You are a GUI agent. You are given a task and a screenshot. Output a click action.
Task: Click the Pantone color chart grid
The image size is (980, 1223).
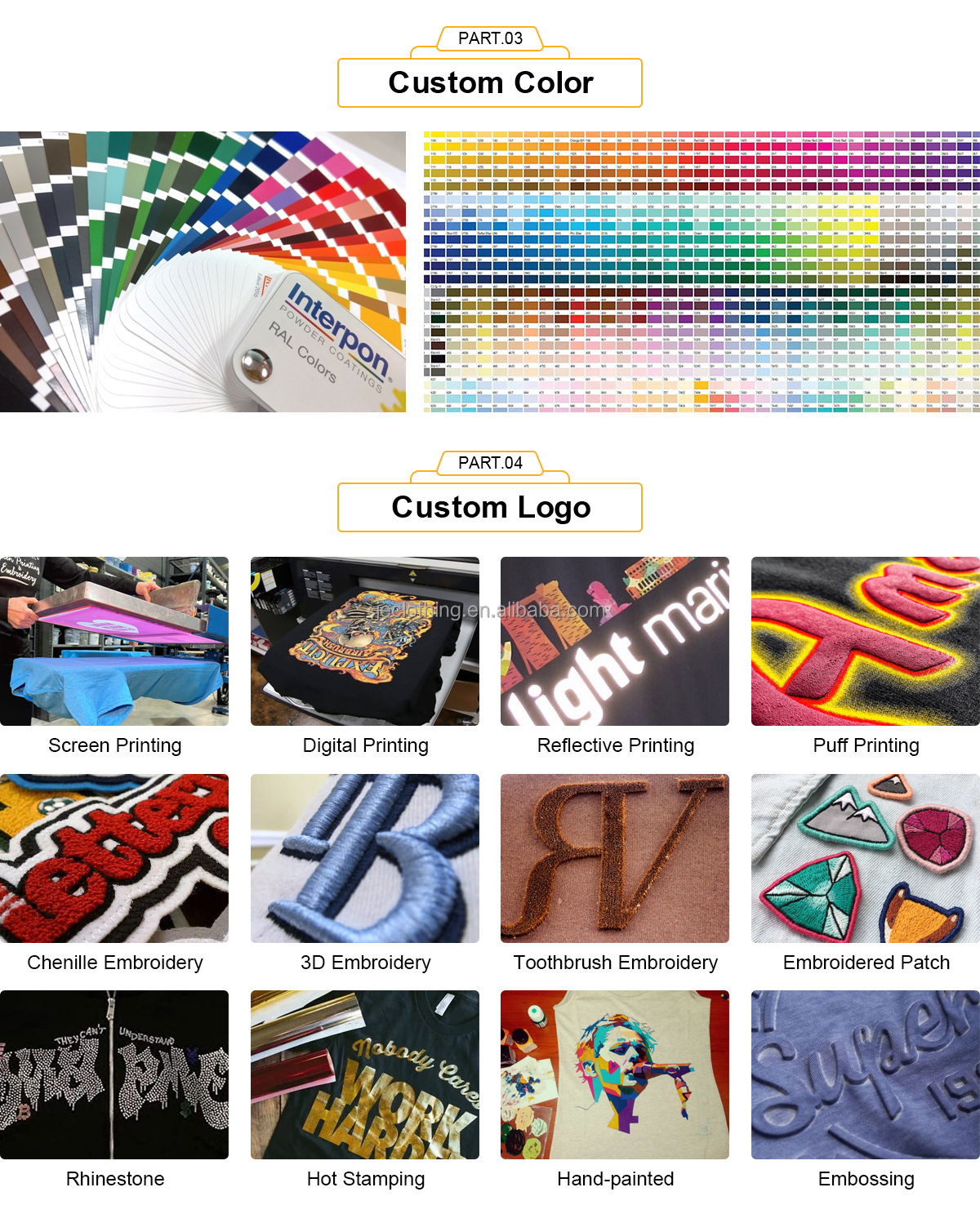coord(702,272)
